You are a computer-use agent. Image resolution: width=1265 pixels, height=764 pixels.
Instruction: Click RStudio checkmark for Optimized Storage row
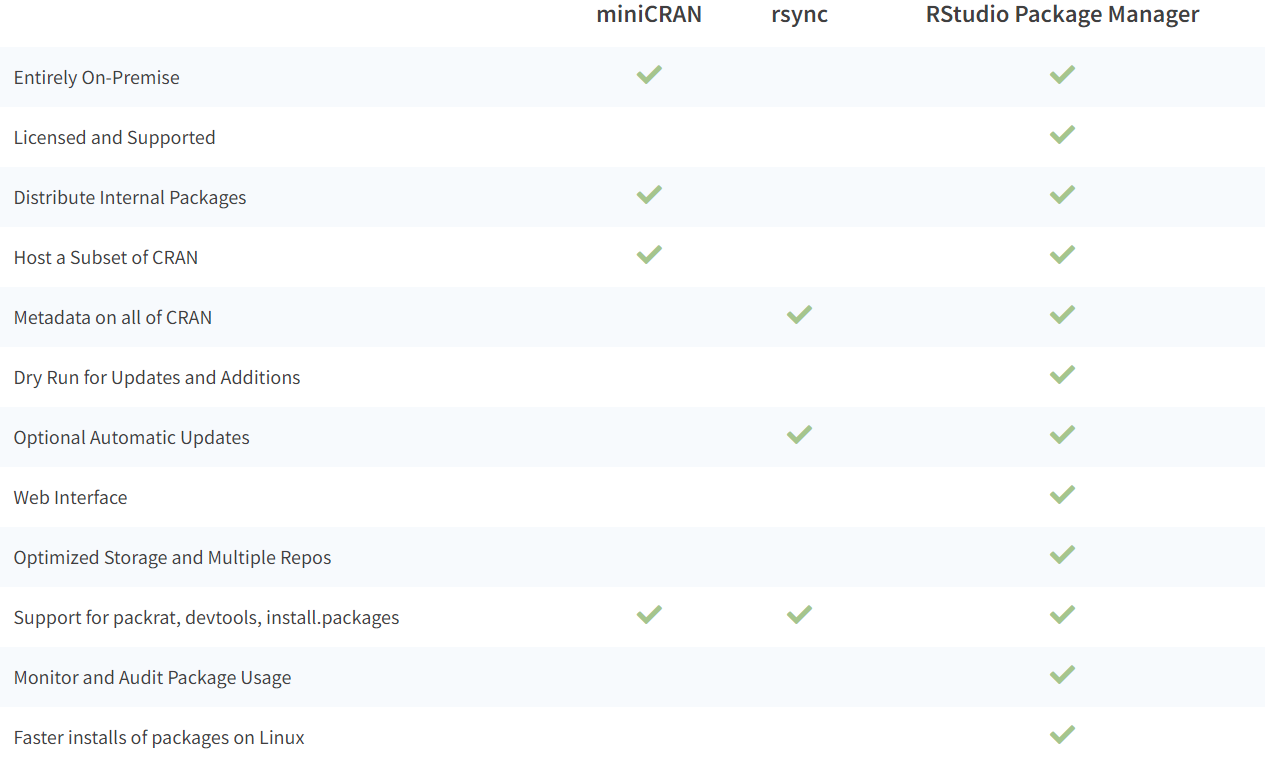1062,555
